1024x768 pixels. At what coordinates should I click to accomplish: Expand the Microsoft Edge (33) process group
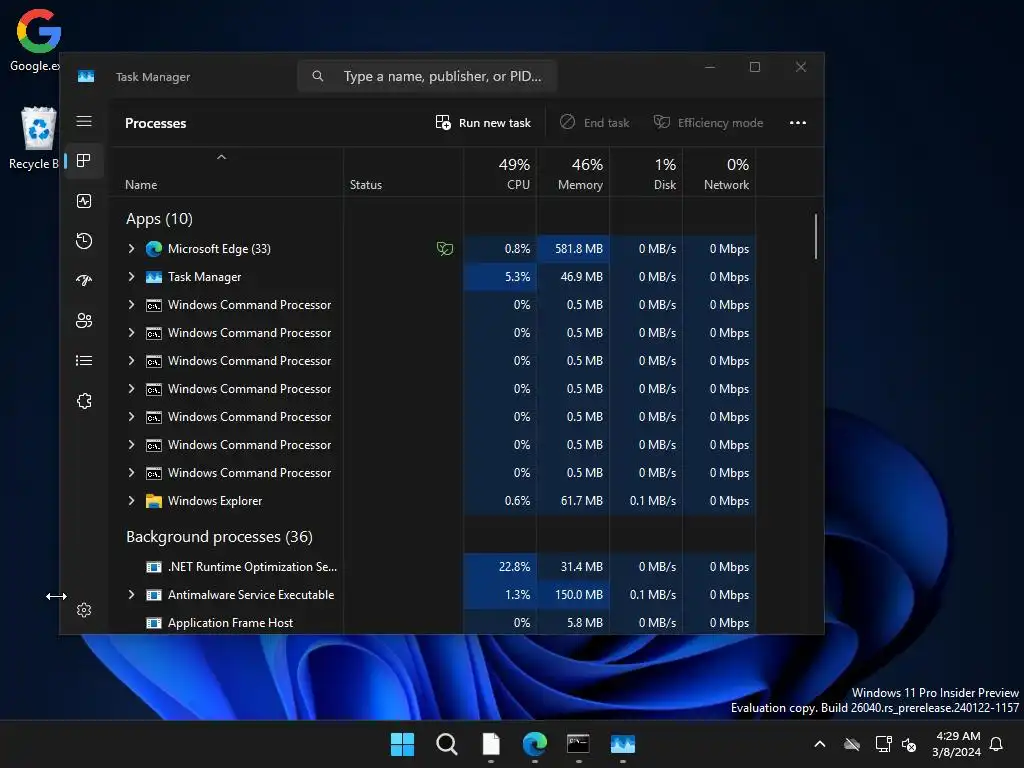(131, 249)
